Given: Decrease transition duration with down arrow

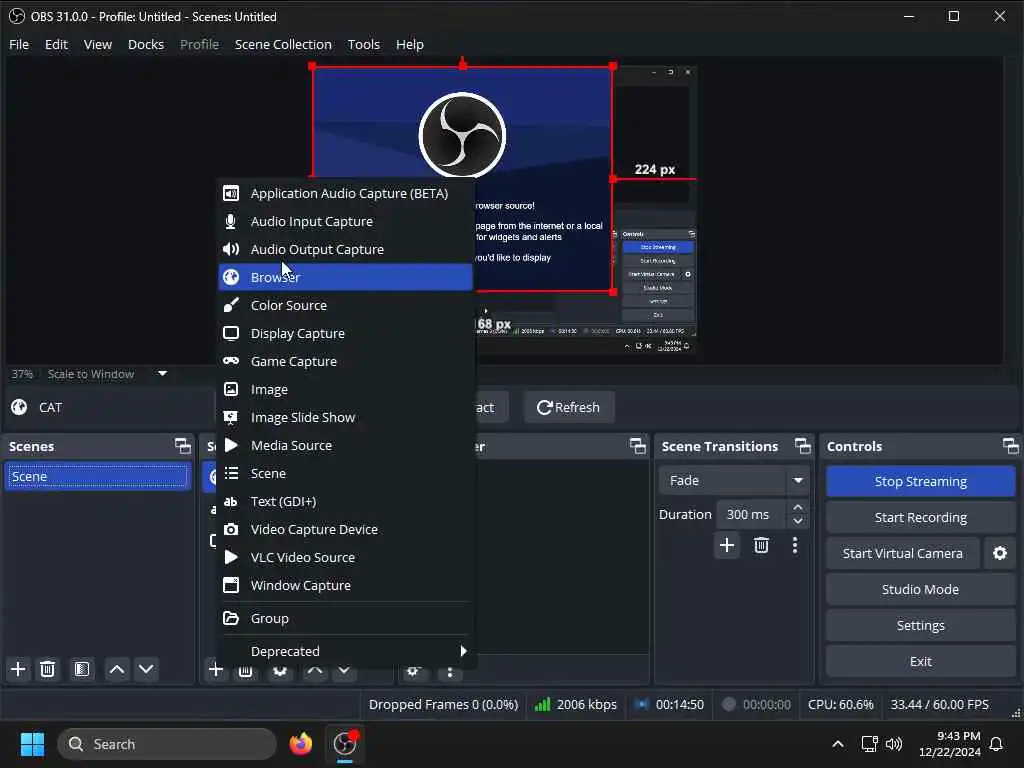Looking at the screenshot, I should pyautogui.click(x=797, y=521).
